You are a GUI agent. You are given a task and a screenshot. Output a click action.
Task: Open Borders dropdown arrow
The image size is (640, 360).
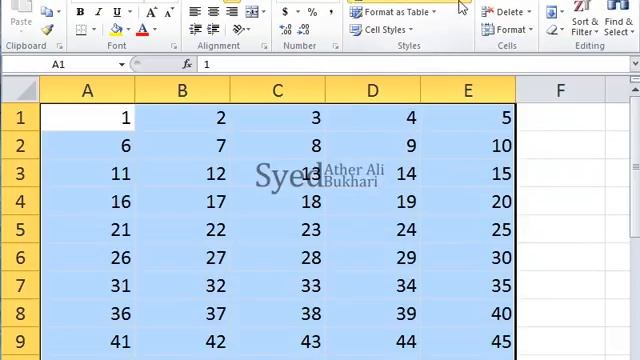(x=94, y=30)
